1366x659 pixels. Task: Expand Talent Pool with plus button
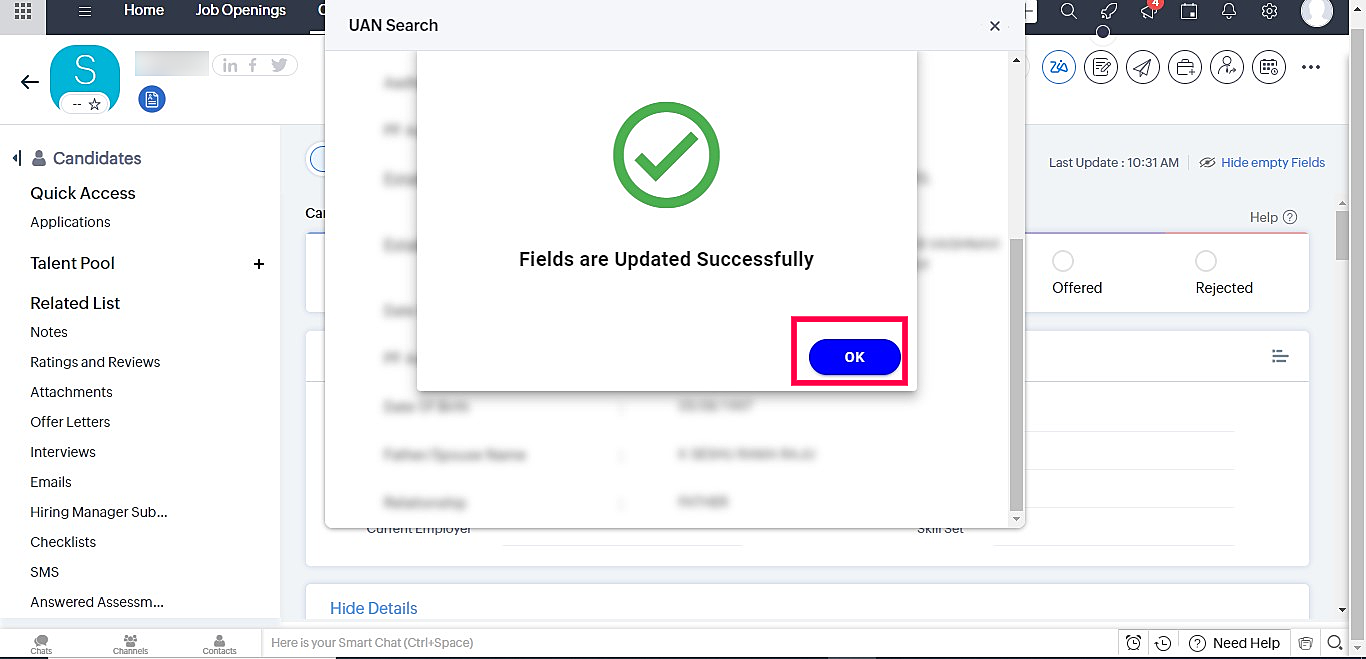coord(259,264)
